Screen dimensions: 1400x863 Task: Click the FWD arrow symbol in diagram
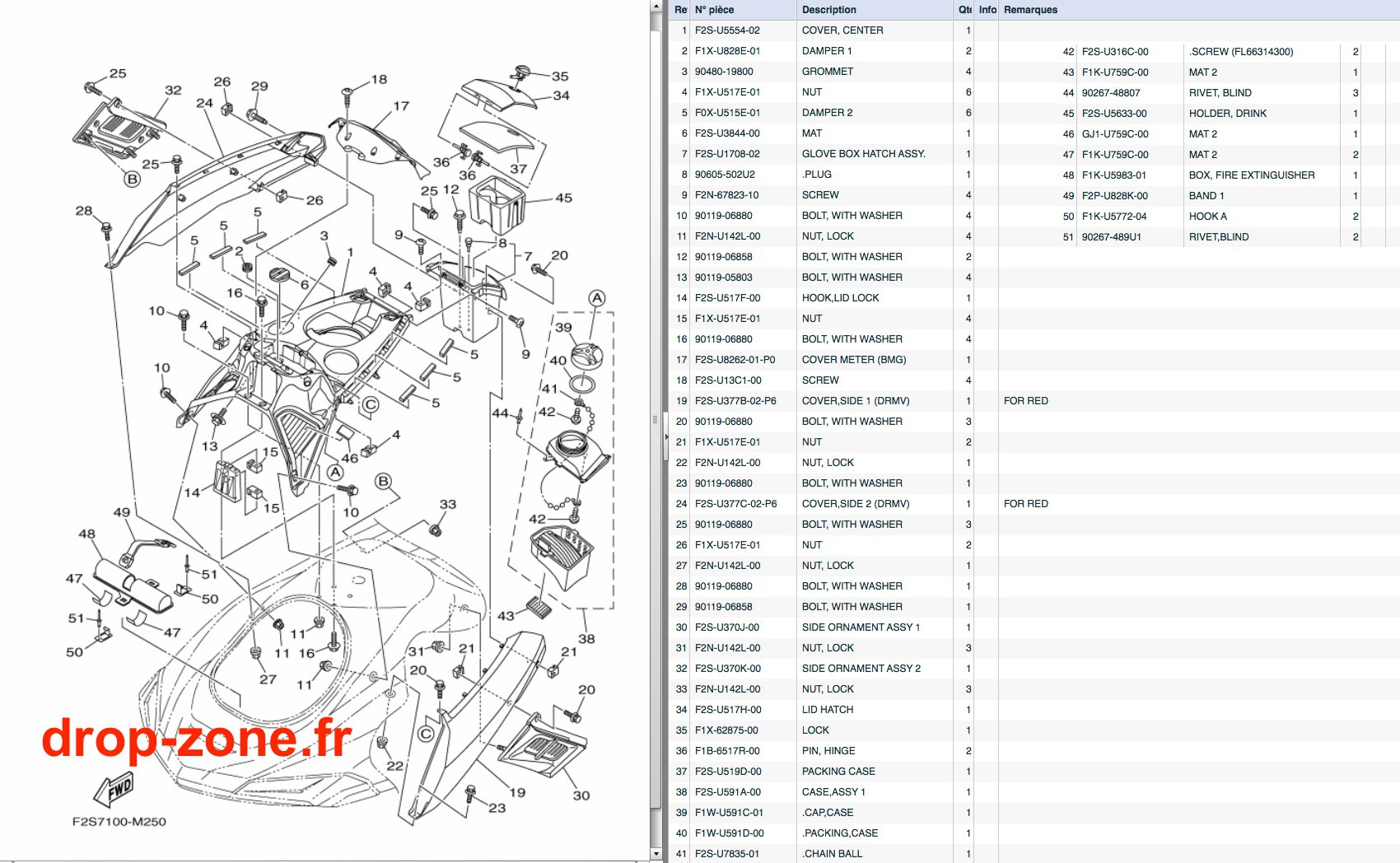click(114, 791)
